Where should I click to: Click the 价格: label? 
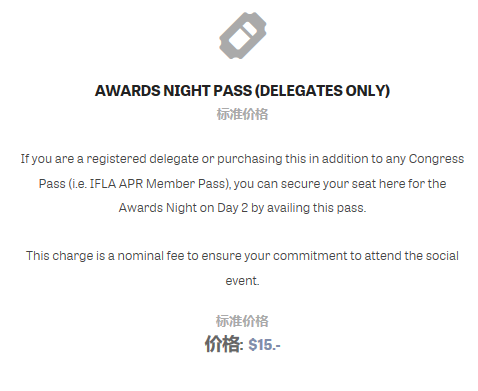pyautogui.click(x=224, y=344)
